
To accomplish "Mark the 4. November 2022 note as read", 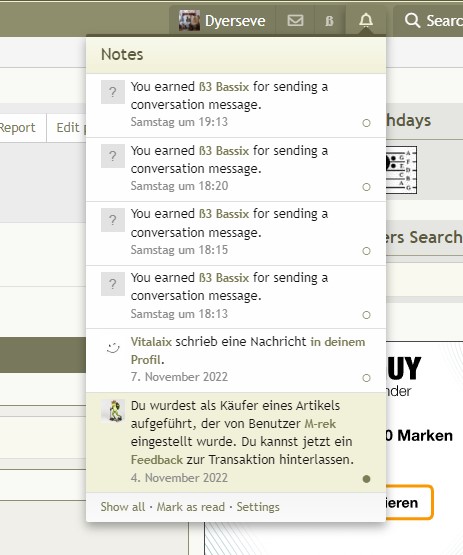I will 366,479.
